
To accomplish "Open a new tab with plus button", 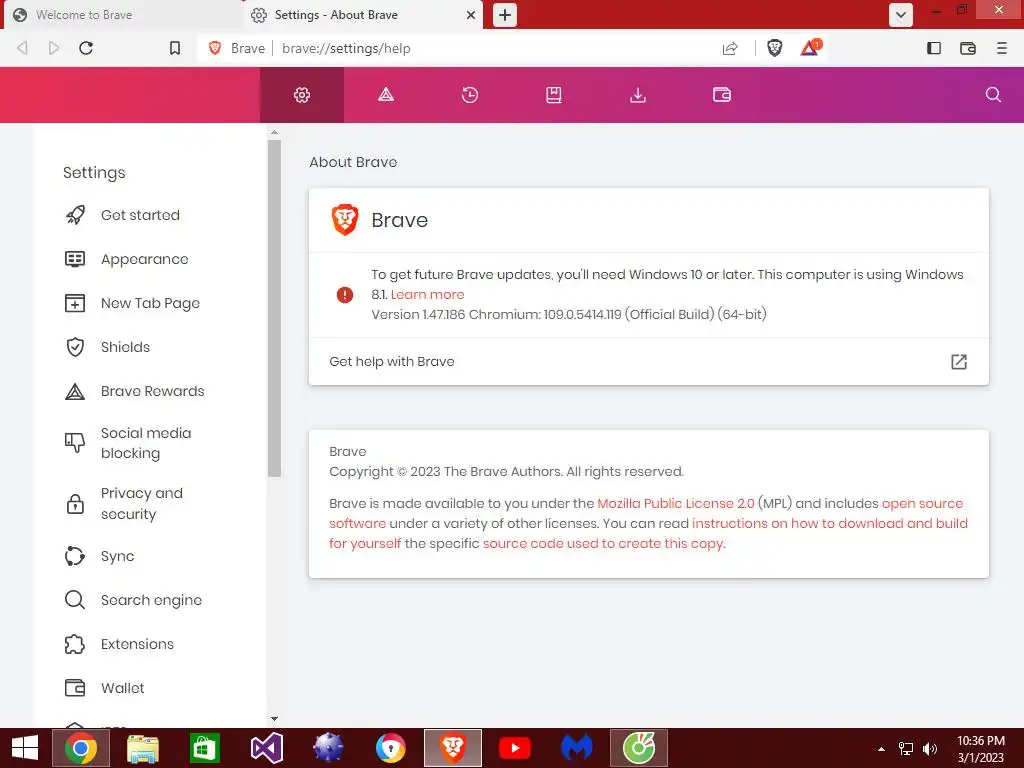I will (x=505, y=15).
